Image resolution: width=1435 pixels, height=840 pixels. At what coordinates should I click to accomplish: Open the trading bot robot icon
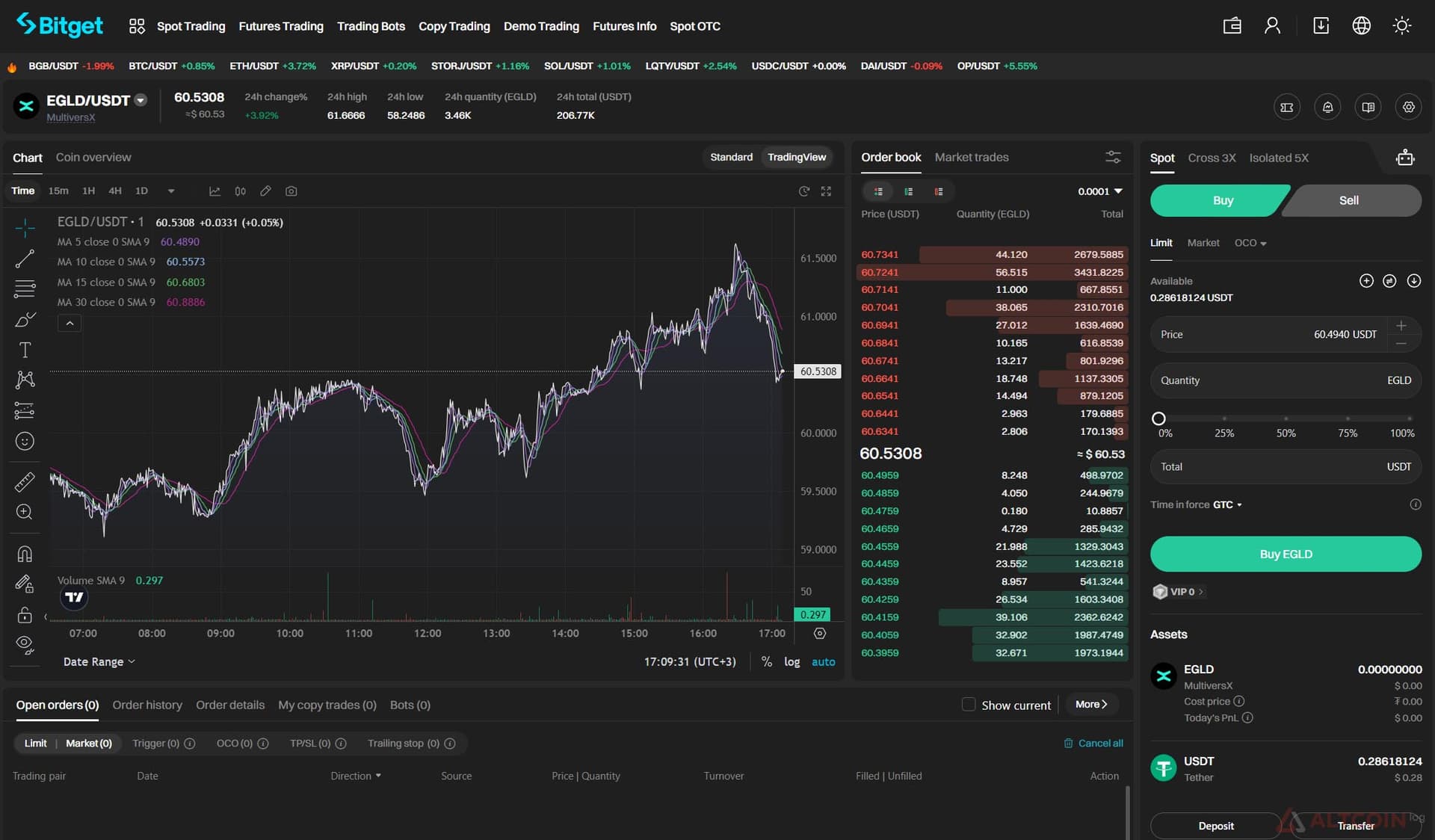tap(1405, 158)
